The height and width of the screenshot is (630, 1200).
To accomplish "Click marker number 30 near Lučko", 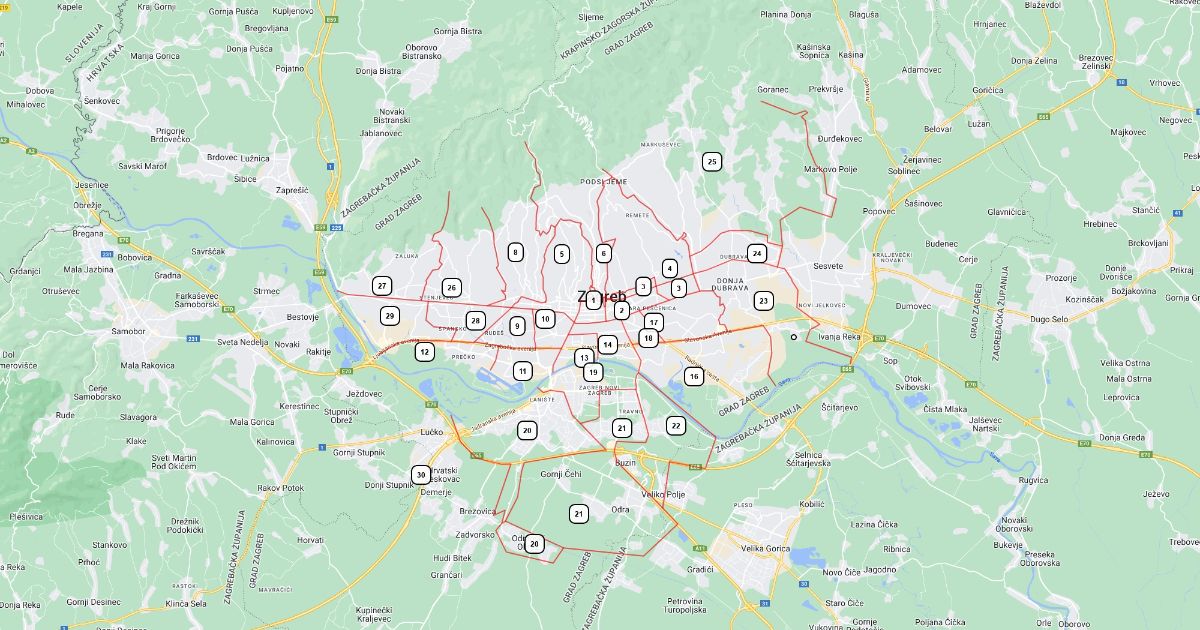I will [421, 475].
